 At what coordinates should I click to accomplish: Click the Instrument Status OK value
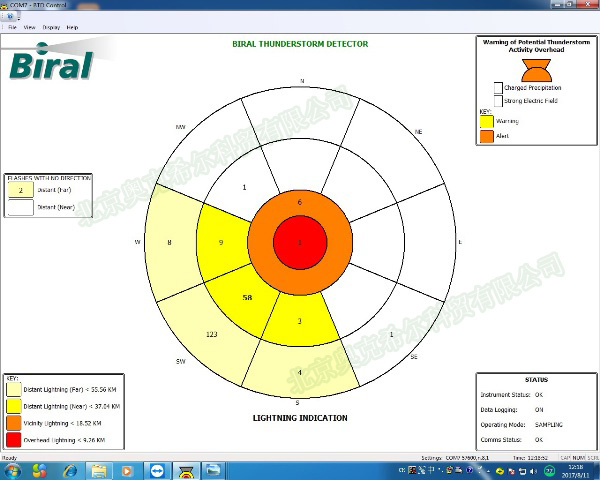(x=539, y=395)
